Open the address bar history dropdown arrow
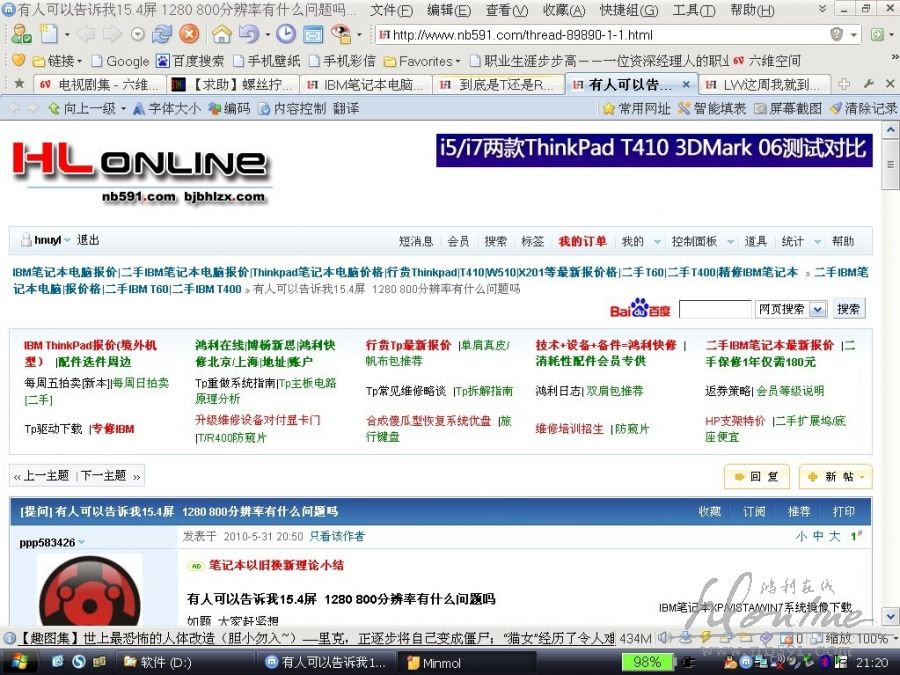Image resolution: width=900 pixels, height=675 pixels. point(854,35)
